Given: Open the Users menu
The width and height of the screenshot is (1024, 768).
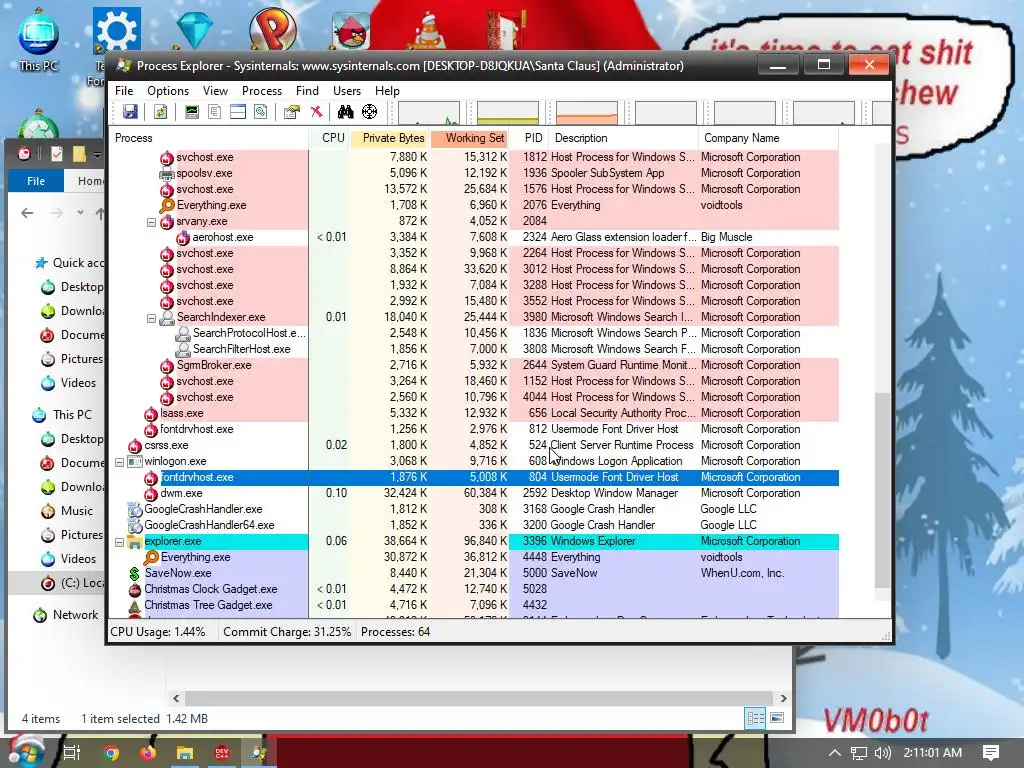Looking at the screenshot, I should pos(347,91).
